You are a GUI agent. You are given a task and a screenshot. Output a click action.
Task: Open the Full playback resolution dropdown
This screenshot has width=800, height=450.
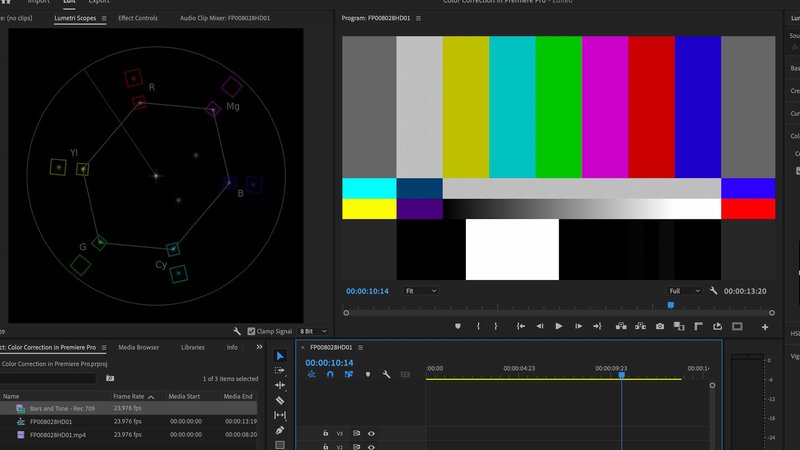[684, 291]
